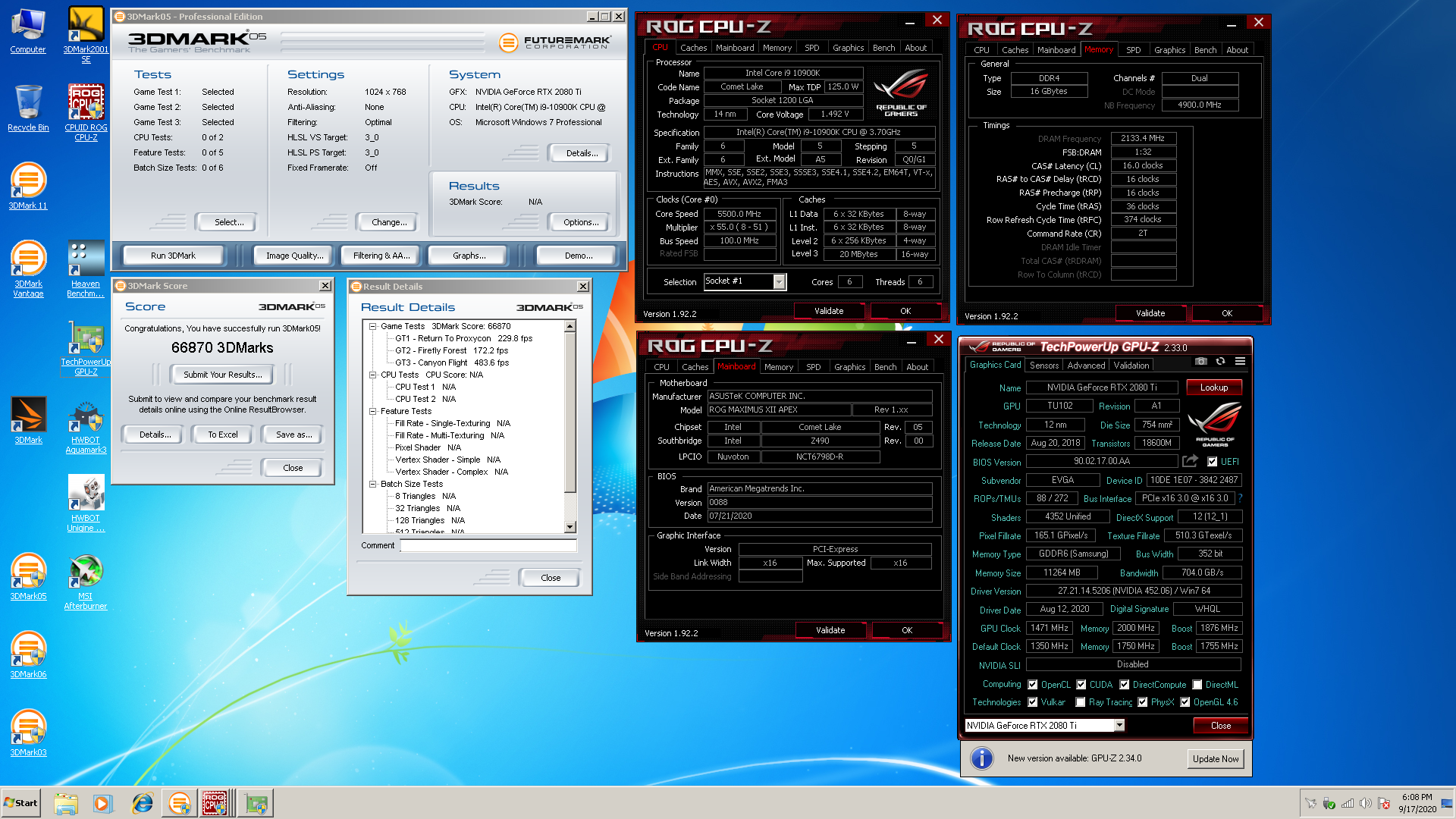This screenshot has height=819, width=1456.
Task: Click the GPU-Z screenshot camera icon
Action: click(x=1200, y=361)
